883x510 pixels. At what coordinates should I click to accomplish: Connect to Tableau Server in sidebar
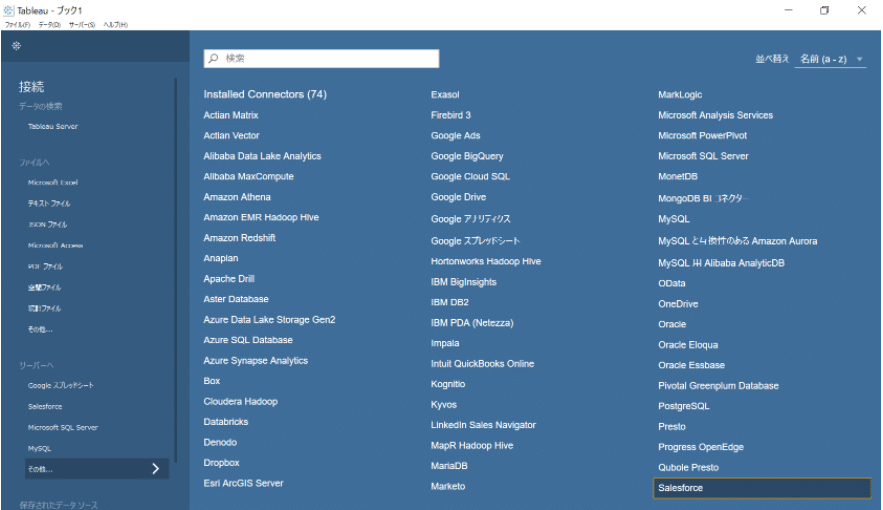coord(53,127)
